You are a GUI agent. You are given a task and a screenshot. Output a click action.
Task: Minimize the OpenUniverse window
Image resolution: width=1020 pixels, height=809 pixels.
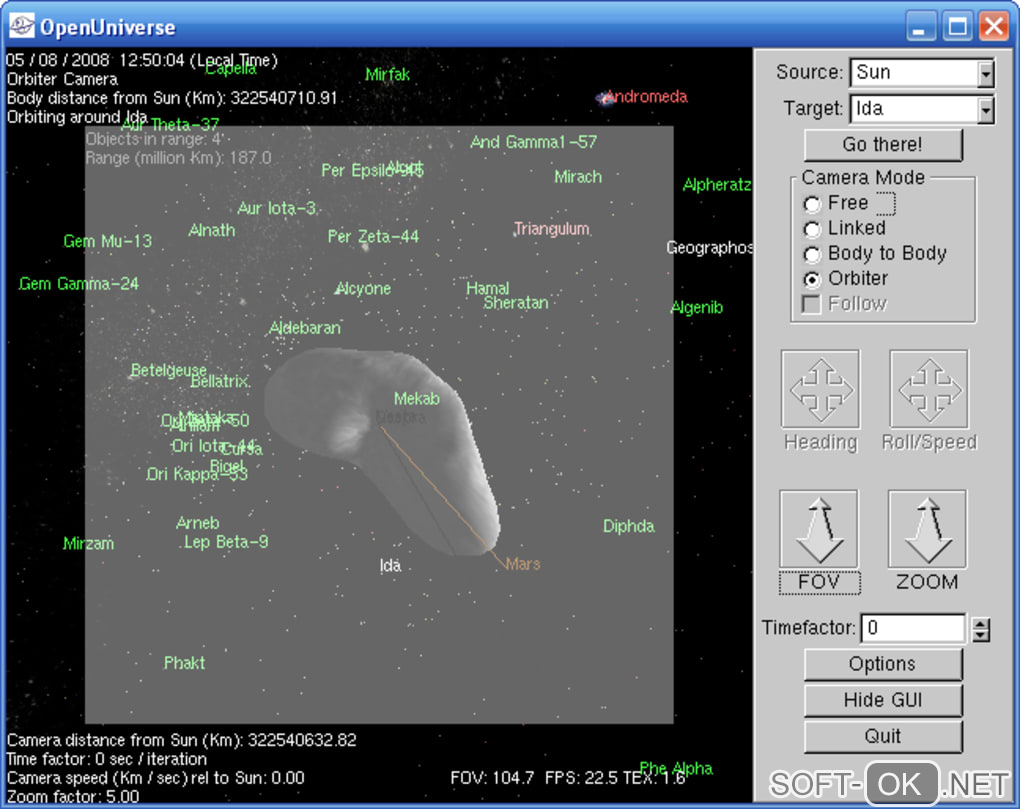(920, 27)
